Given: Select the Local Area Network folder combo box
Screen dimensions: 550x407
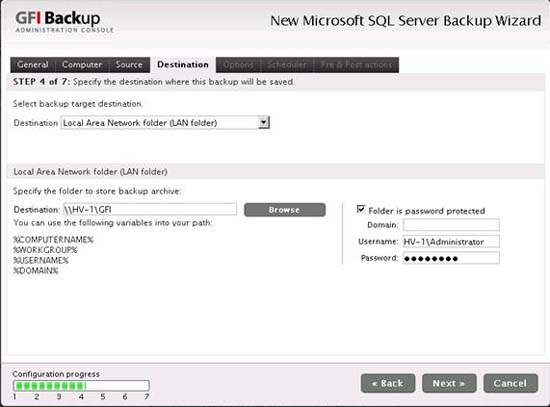Looking at the screenshot, I should click(x=165, y=122).
